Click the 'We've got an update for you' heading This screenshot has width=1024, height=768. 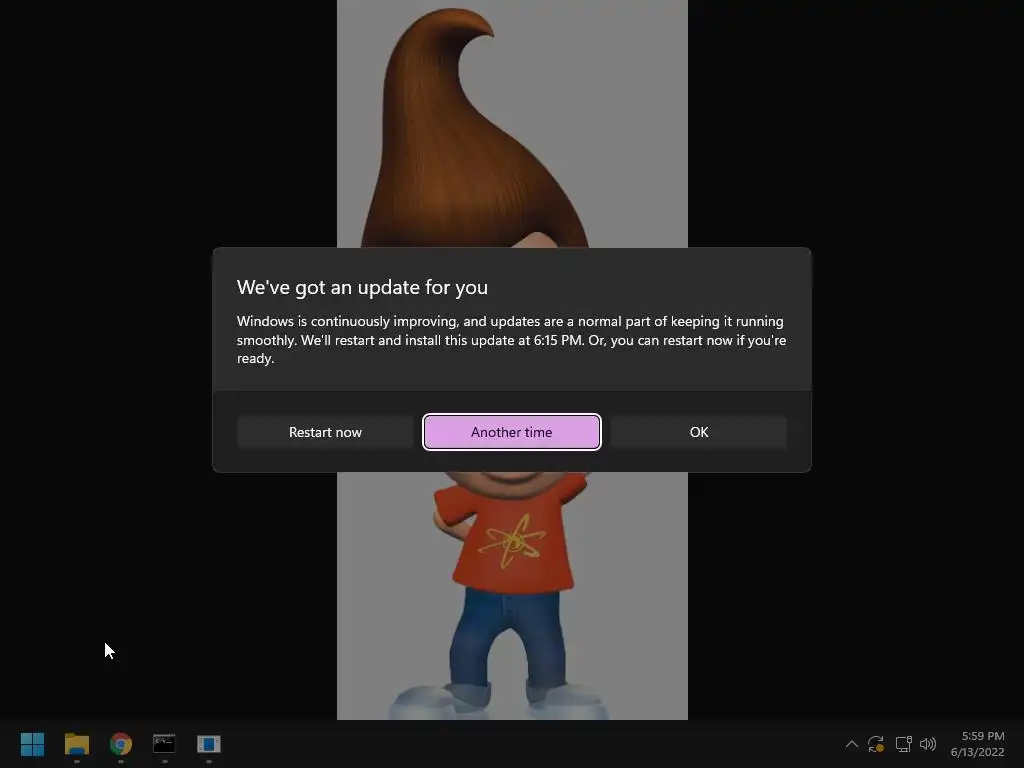click(362, 287)
